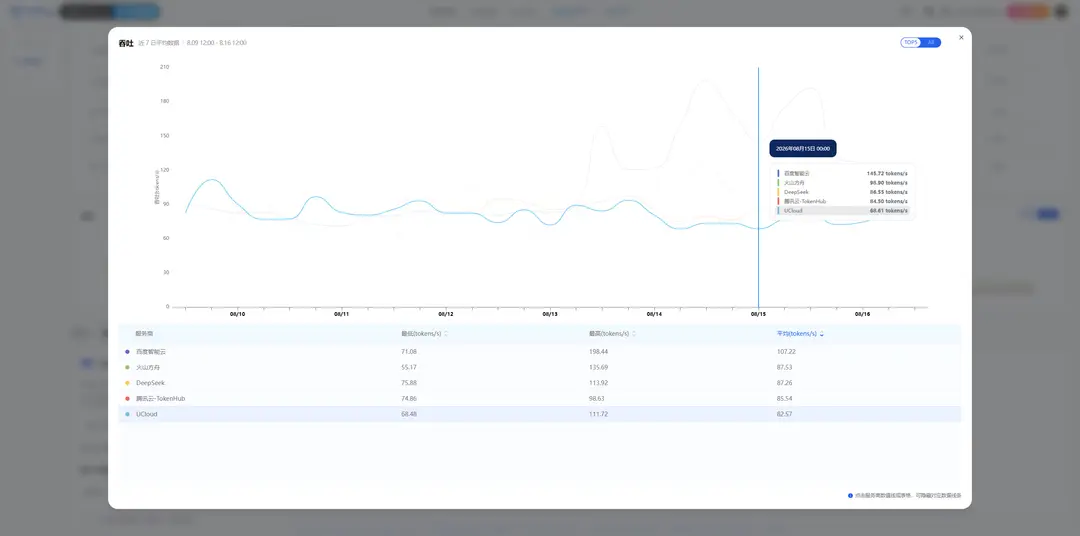Screen dimensions: 1080x536
Task: Click tooltip entry 火山方舟 95.90 tokens/s
Action: 843,183
